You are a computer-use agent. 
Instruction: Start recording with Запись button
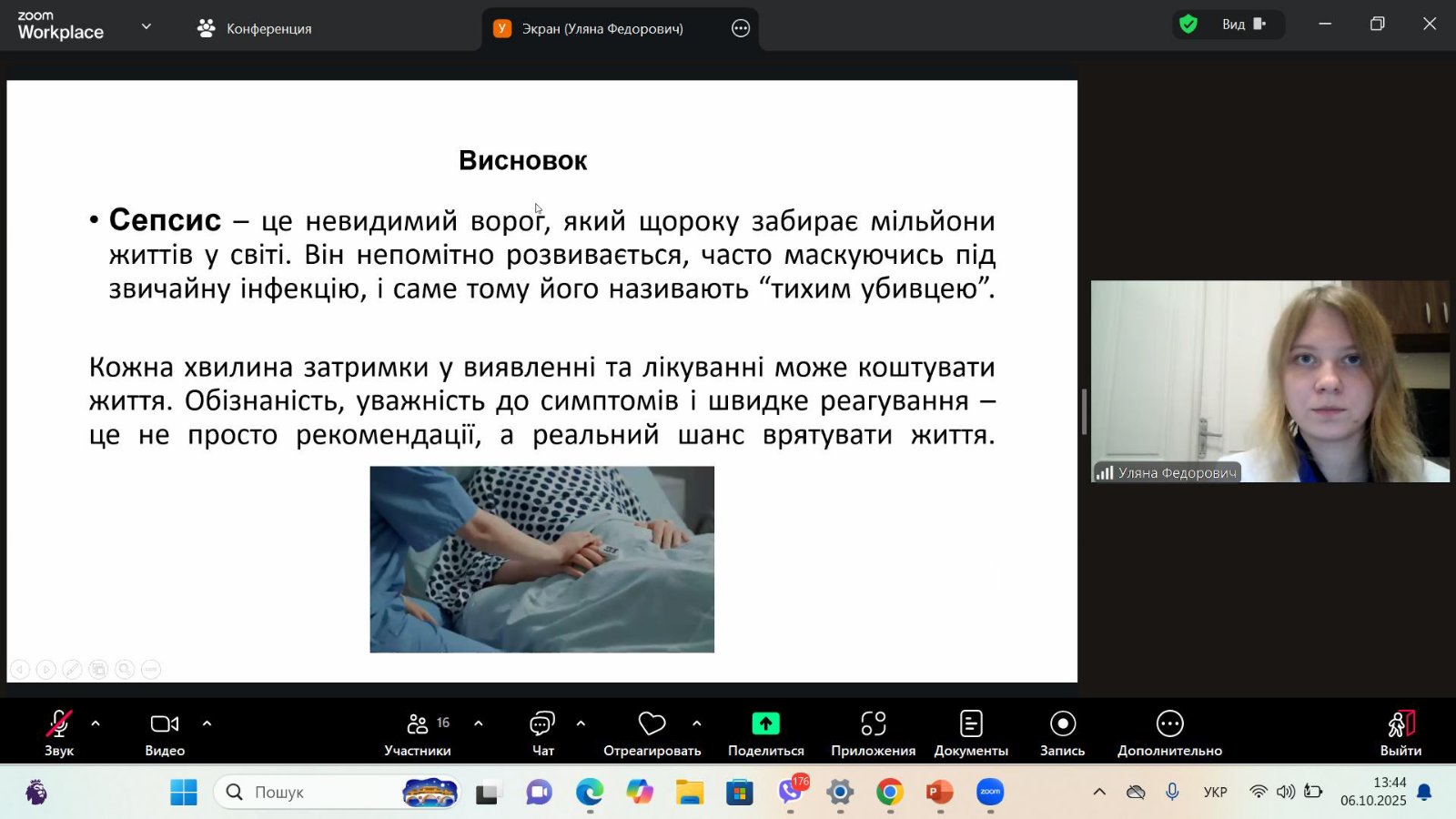click(1062, 732)
